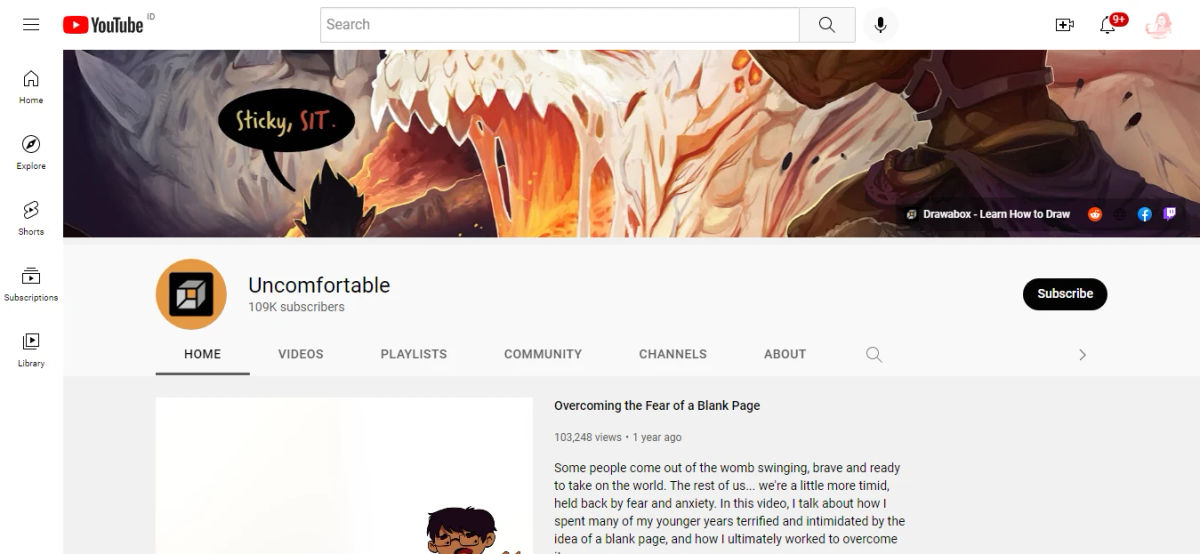Open Subscriptions in sidebar
Image resolution: width=1200 pixels, height=554 pixels.
(x=31, y=283)
